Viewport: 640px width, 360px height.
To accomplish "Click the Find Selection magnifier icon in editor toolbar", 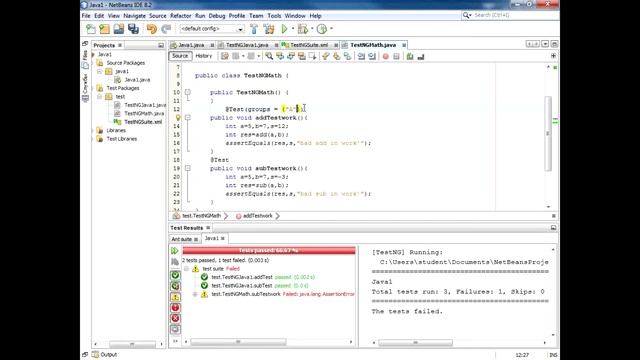I will coord(269,56).
